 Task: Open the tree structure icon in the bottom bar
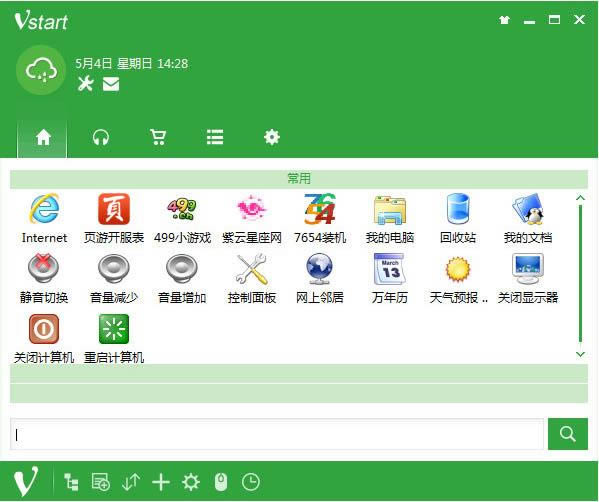[71, 482]
